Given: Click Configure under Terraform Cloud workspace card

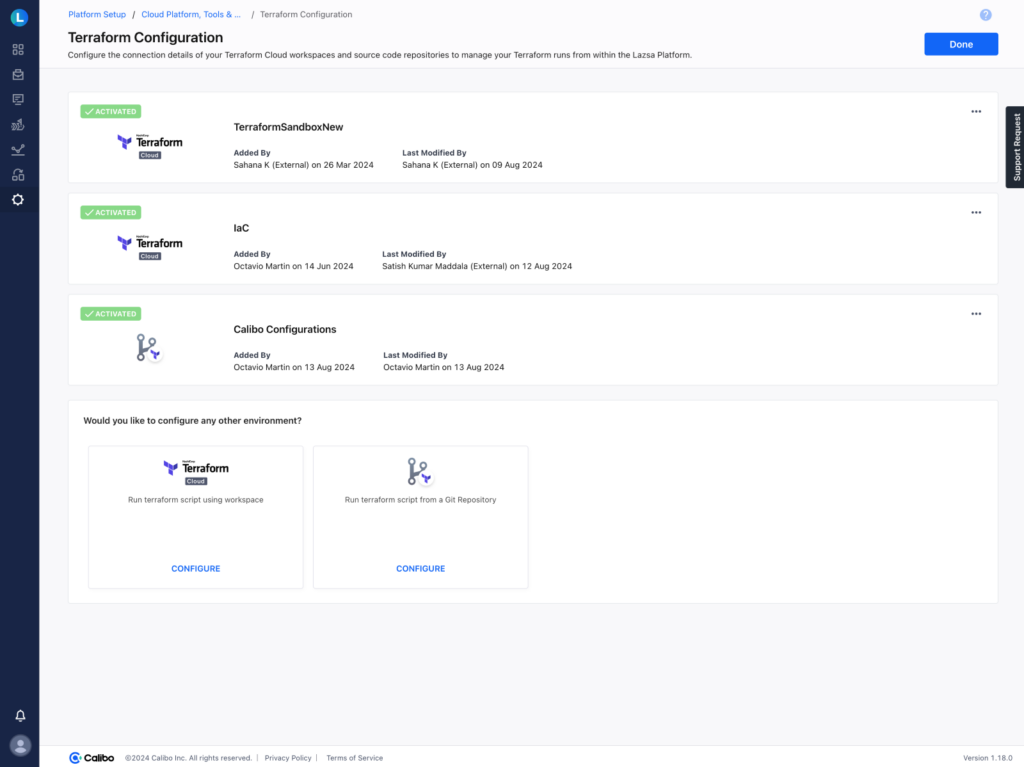Looking at the screenshot, I should click(x=196, y=568).
